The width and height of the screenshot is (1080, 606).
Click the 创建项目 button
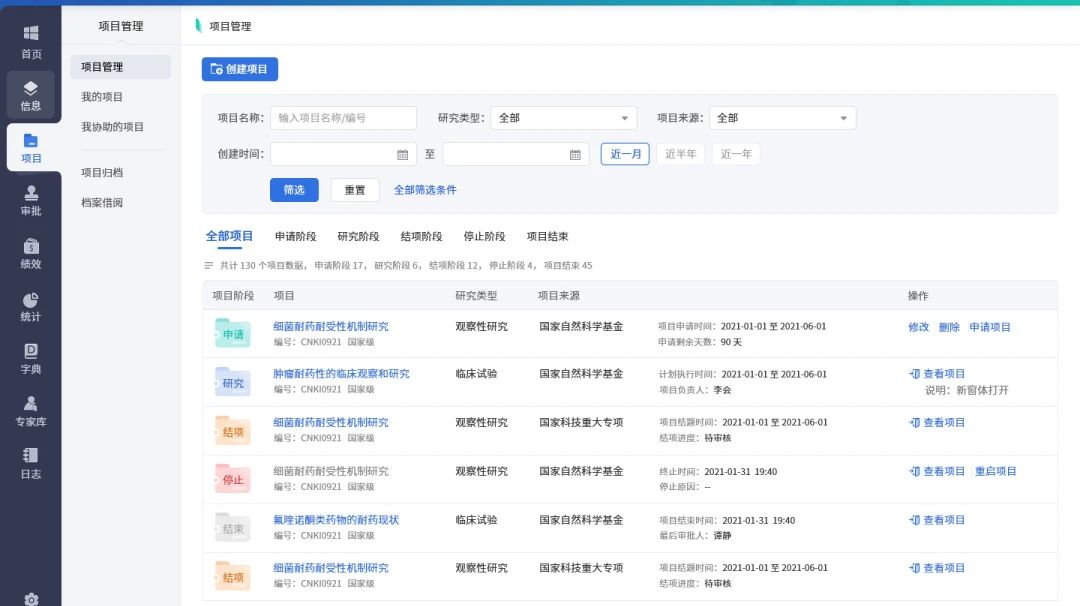pyautogui.click(x=240, y=69)
